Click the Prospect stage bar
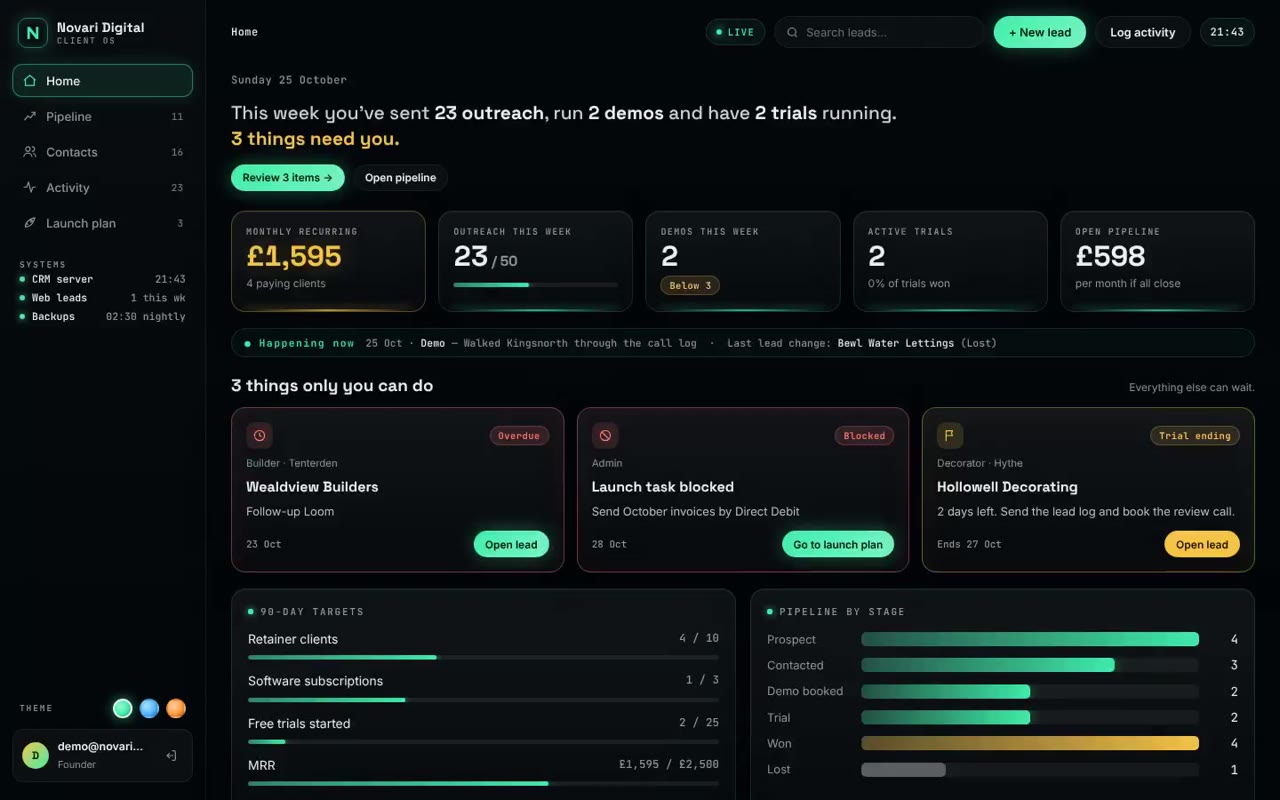The height and width of the screenshot is (800, 1280). pyautogui.click(x=1030, y=639)
